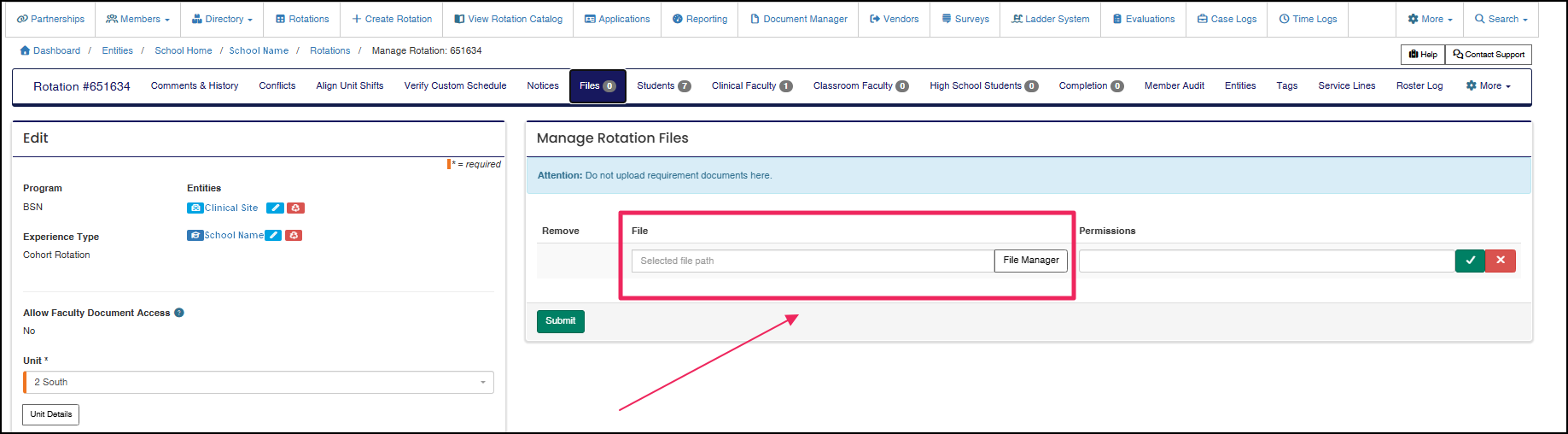The image size is (1568, 434).
Task: Open the Completion tab
Action: pos(1091,85)
